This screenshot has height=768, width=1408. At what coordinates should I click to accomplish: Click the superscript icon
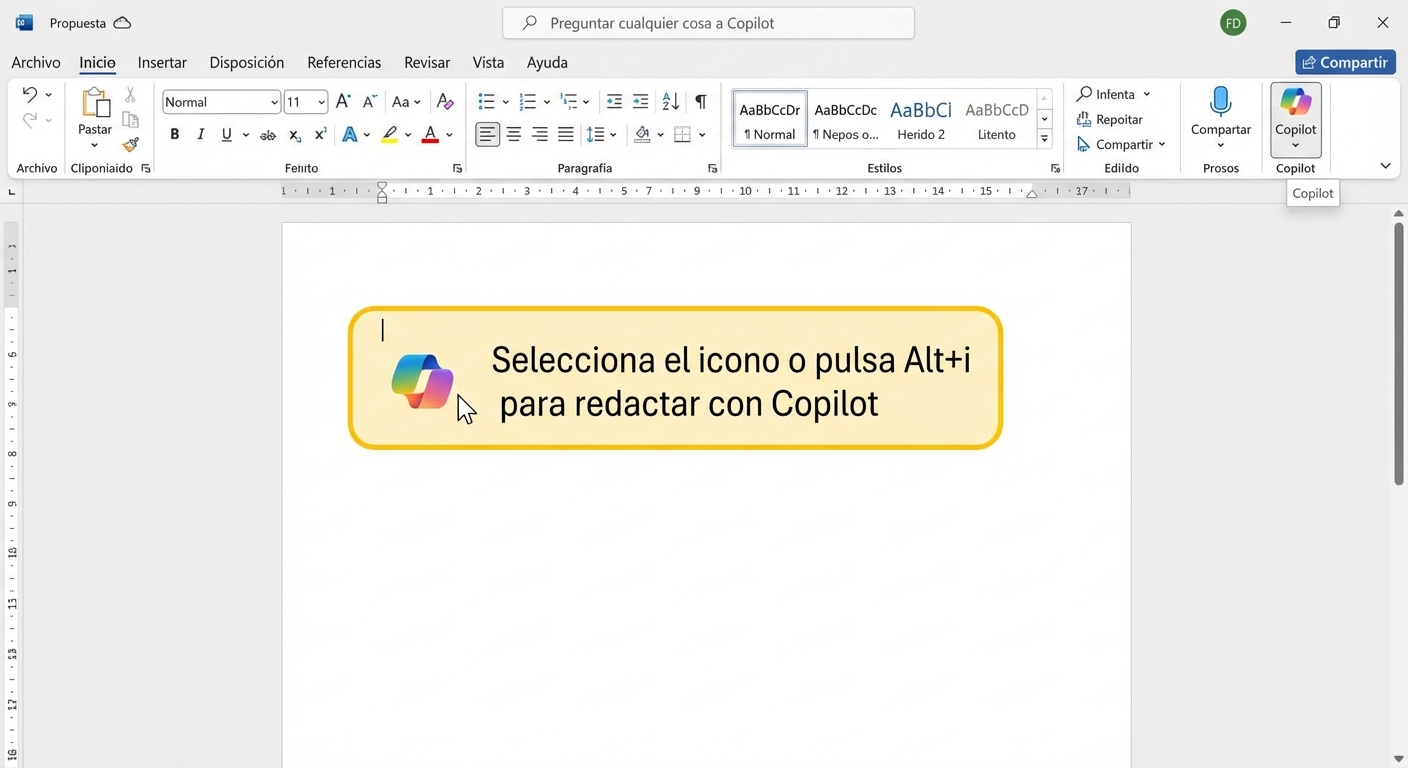(x=319, y=133)
